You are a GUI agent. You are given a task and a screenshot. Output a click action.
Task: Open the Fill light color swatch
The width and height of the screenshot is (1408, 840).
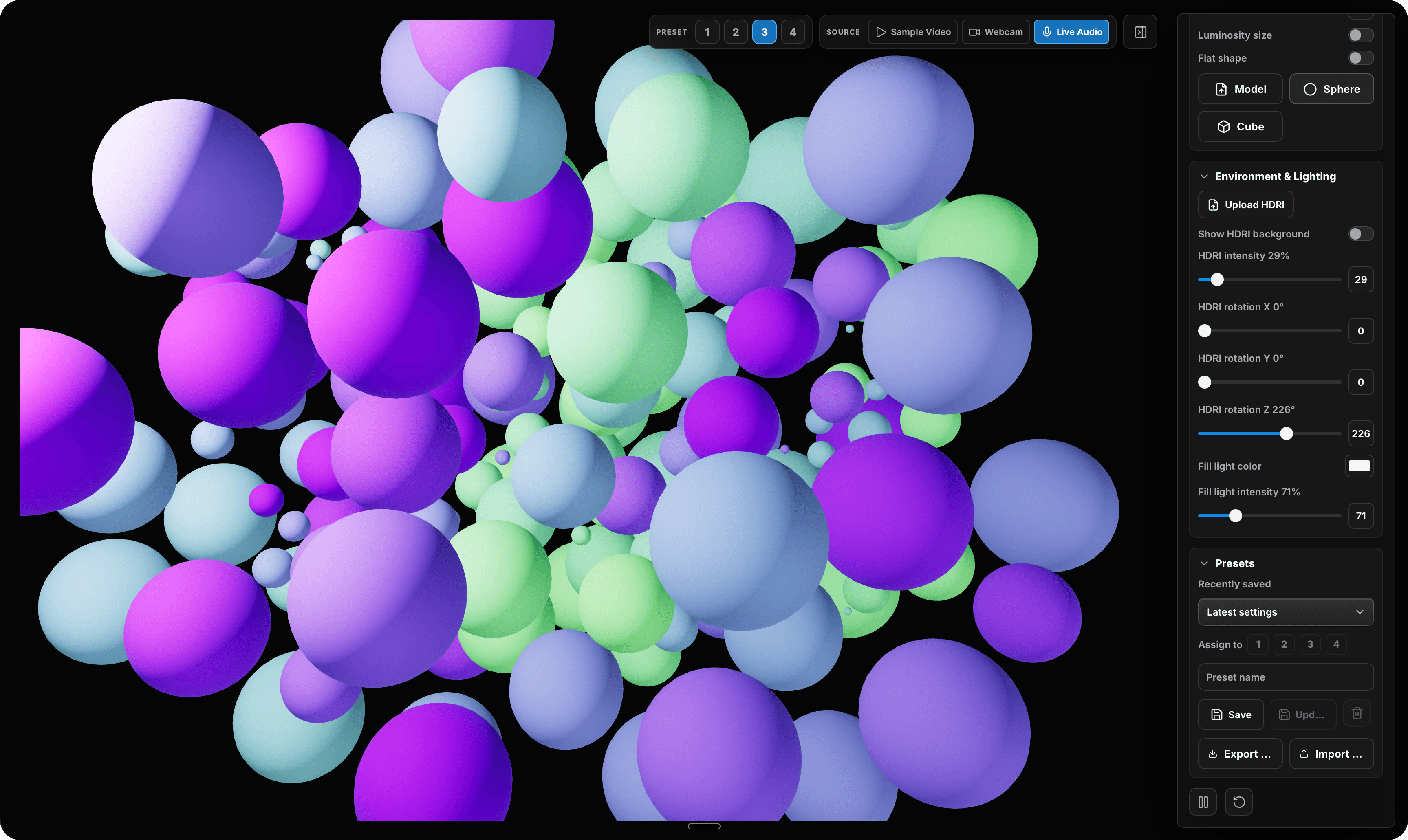pyautogui.click(x=1360, y=466)
